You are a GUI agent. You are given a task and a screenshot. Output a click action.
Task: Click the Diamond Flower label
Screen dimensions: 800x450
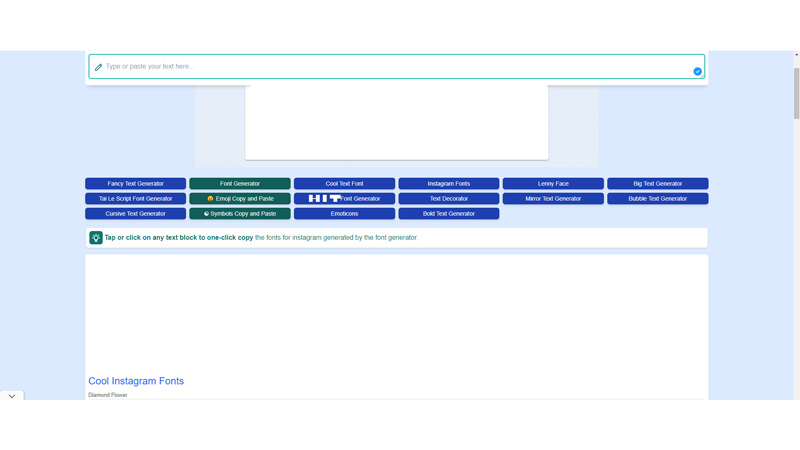[108, 395]
